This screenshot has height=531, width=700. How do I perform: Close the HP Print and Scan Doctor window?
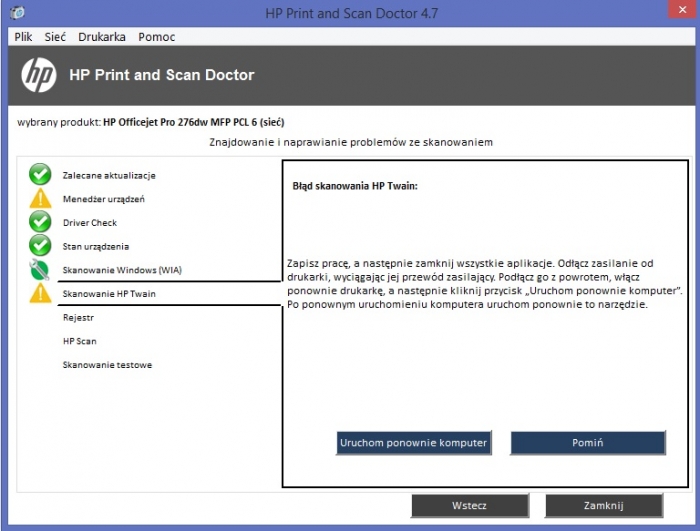coord(683,9)
